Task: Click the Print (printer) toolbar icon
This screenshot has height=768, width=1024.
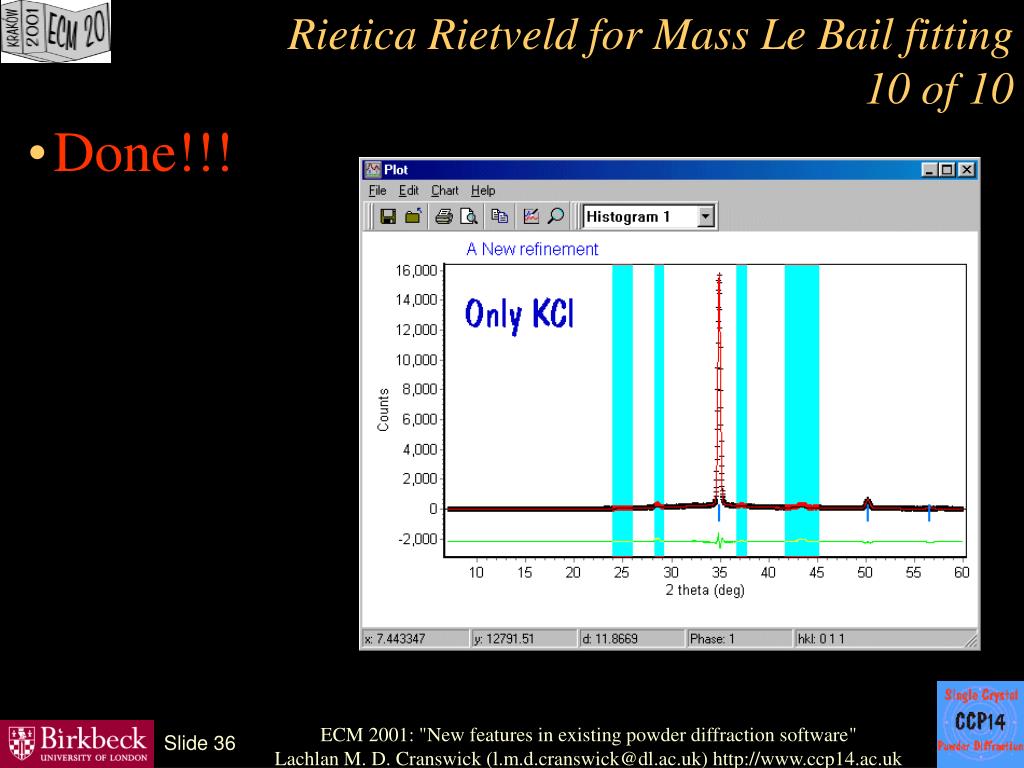Action: click(444, 216)
